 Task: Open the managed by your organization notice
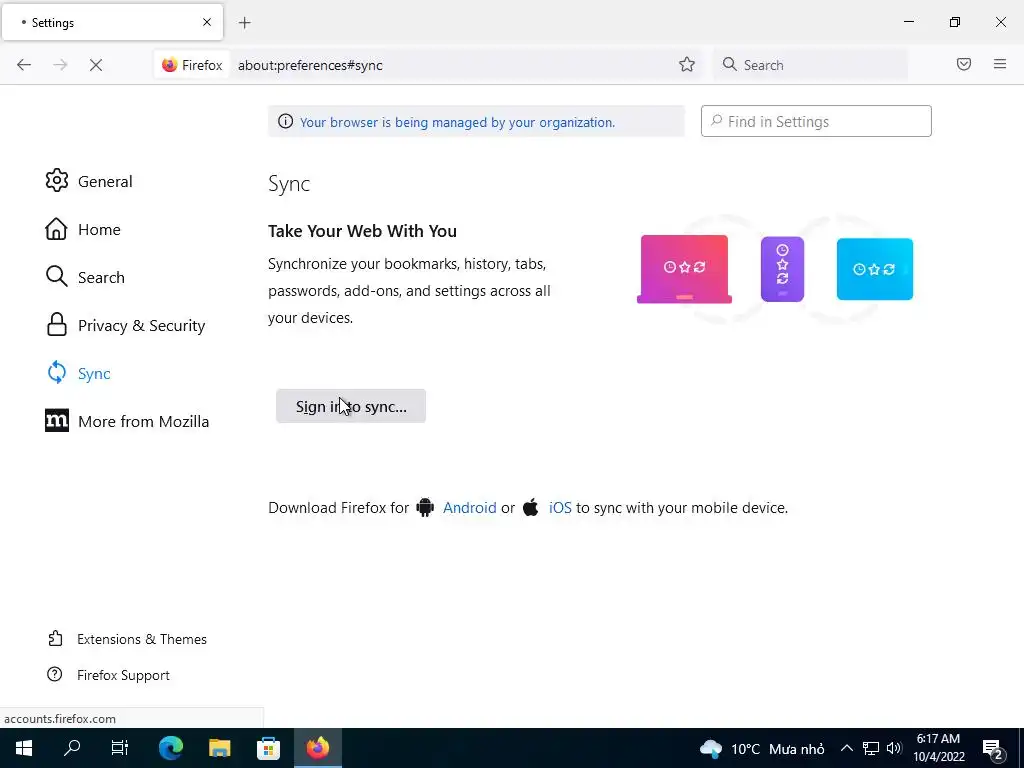coord(457,122)
